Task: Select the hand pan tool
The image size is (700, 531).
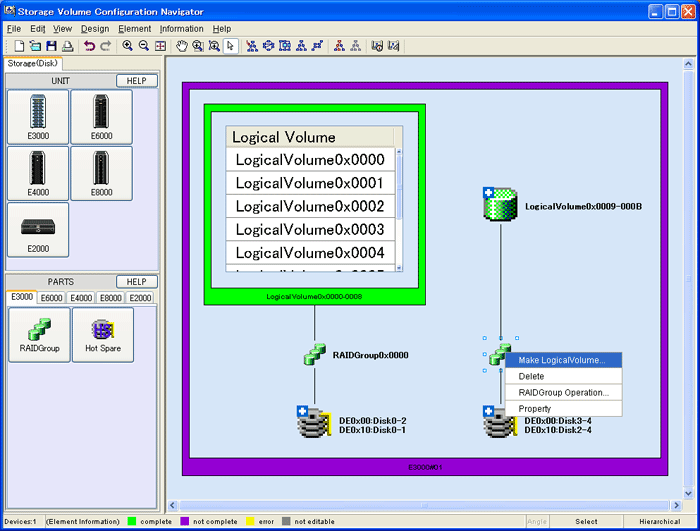Action: tap(181, 46)
